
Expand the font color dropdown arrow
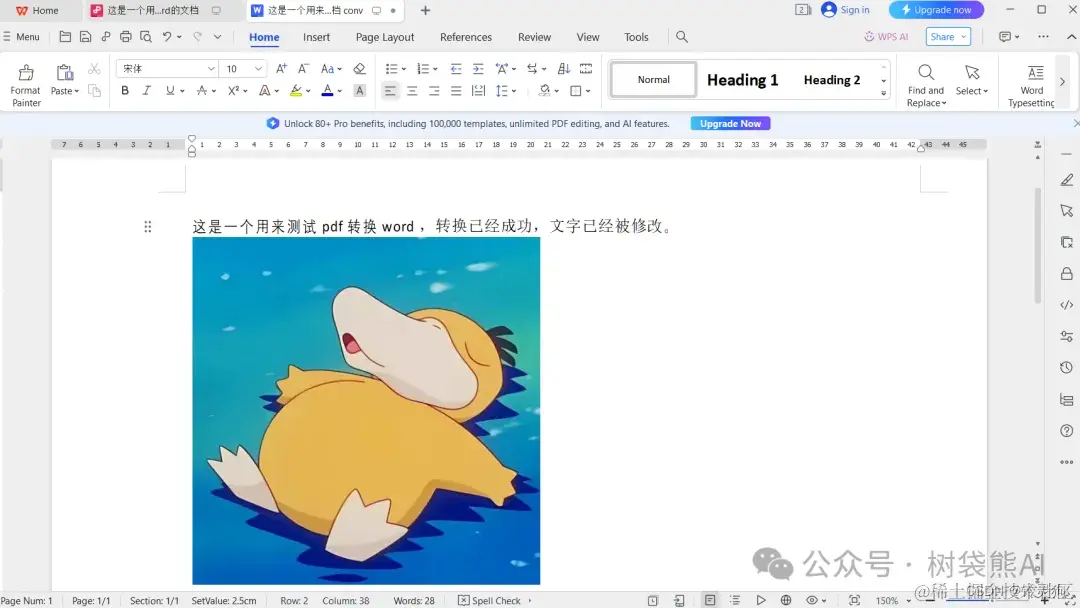pos(340,89)
